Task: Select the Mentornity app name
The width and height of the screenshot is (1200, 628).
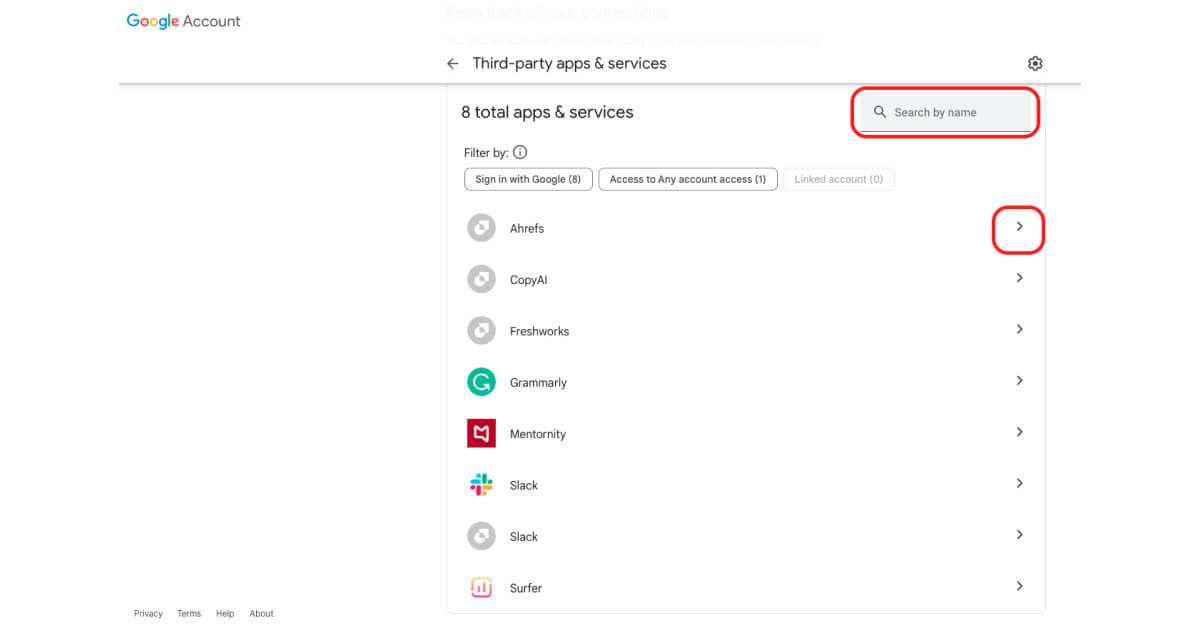Action: (x=538, y=434)
